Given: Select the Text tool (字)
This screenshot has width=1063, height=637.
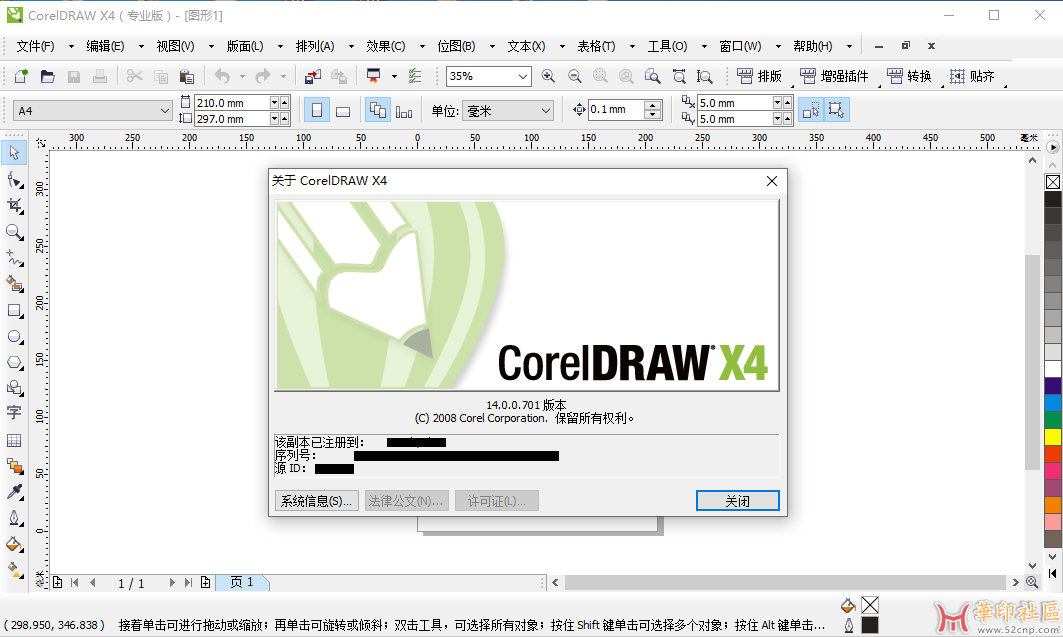Looking at the screenshot, I should pos(14,413).
